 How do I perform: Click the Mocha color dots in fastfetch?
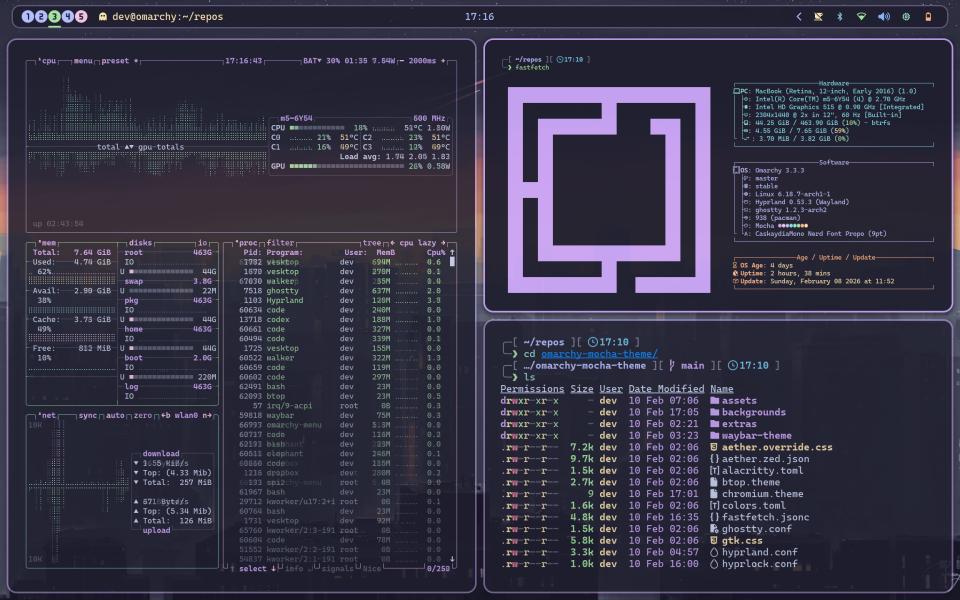tap(792, 225)
